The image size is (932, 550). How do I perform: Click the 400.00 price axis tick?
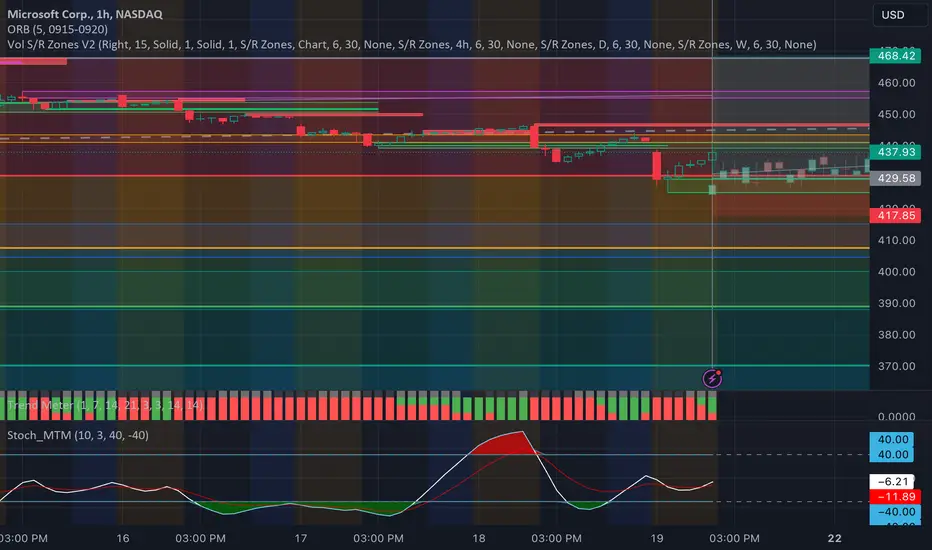coord(896,272)
